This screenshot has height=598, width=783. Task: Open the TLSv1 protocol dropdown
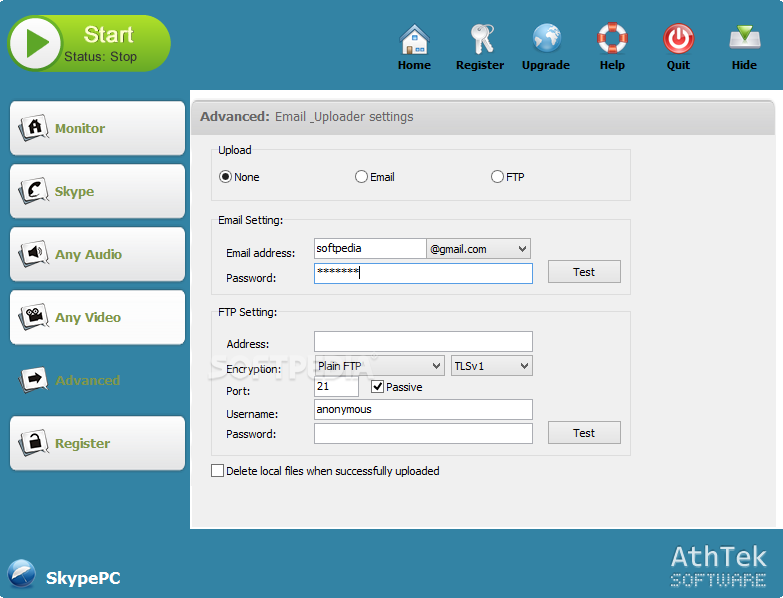(492, 366)
